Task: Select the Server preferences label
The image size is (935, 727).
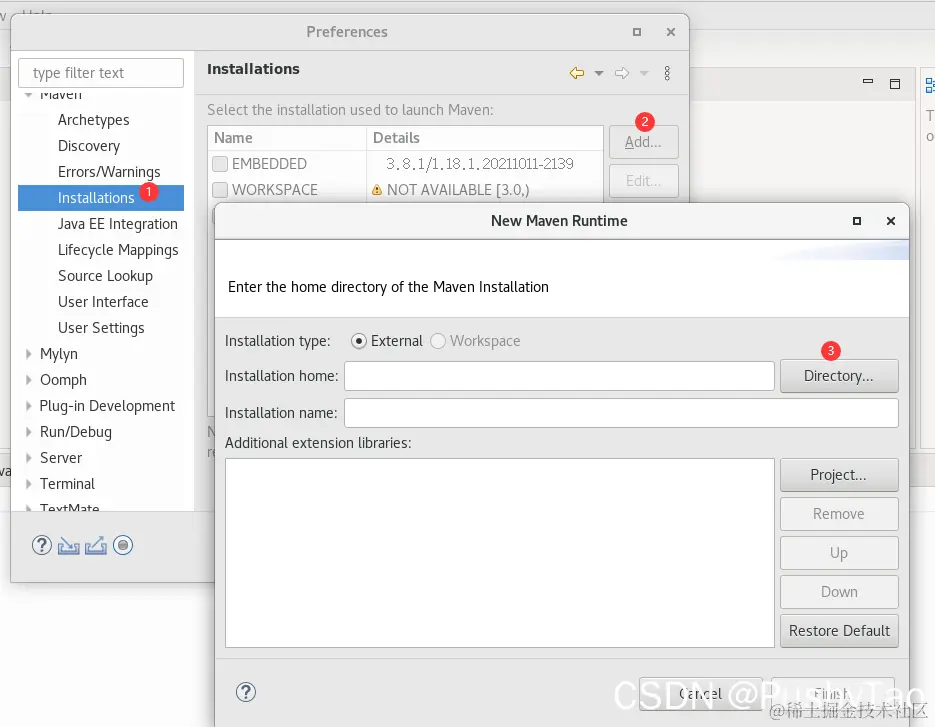Action: 61,458
